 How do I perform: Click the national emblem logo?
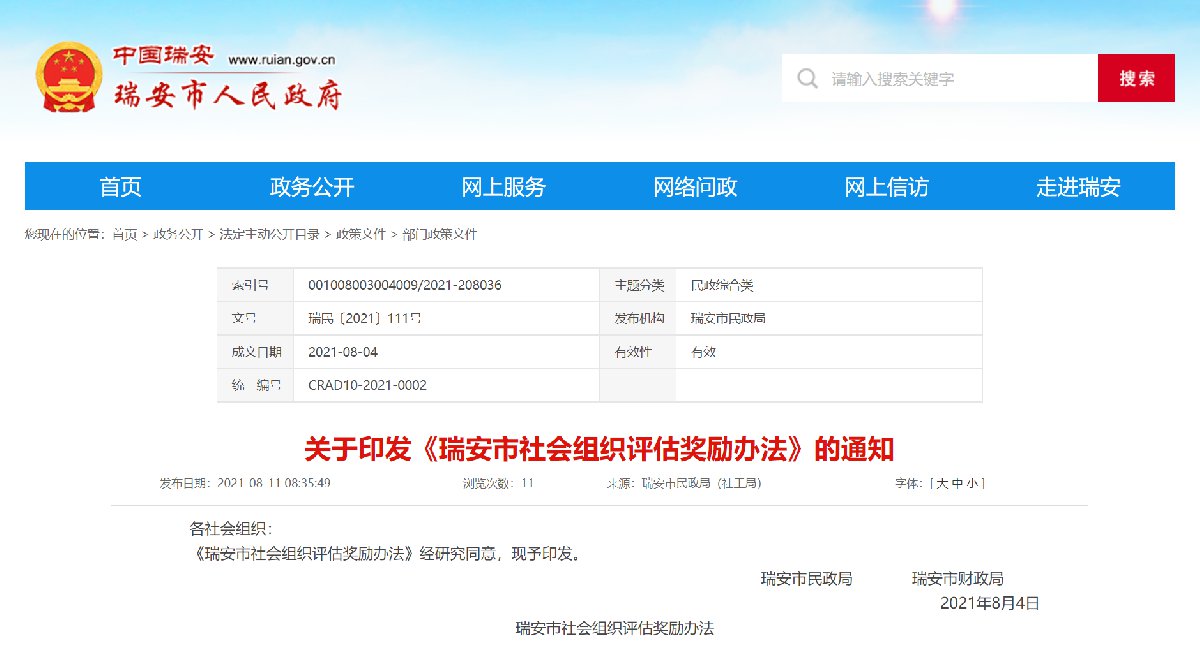coord(69,77)
